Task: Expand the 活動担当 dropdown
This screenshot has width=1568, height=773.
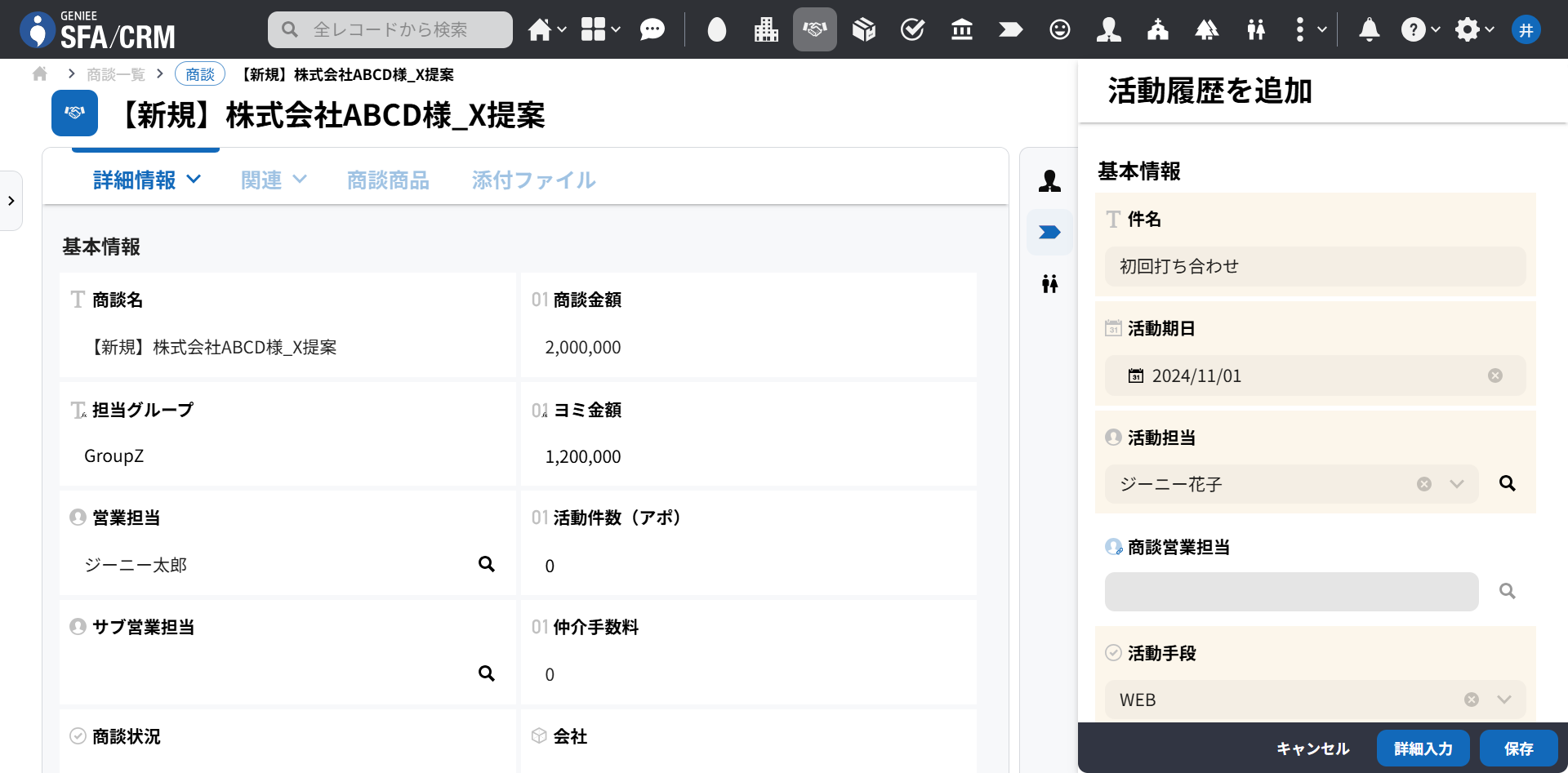Action: coord(1457,484)
